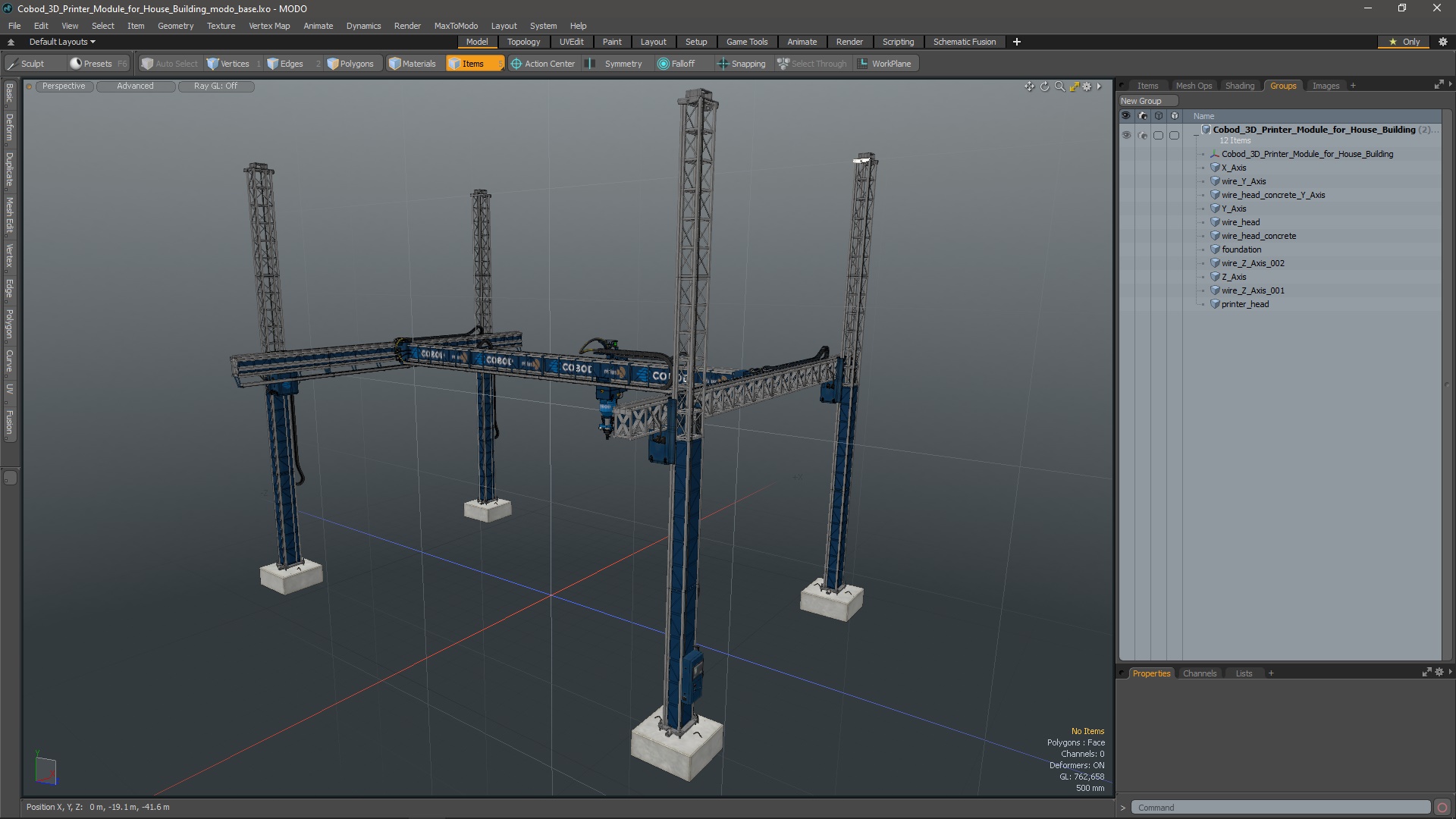Click the Ray GL: Off button
The width and height of the screenshot is (1456, 819).
tap(215, 86)
